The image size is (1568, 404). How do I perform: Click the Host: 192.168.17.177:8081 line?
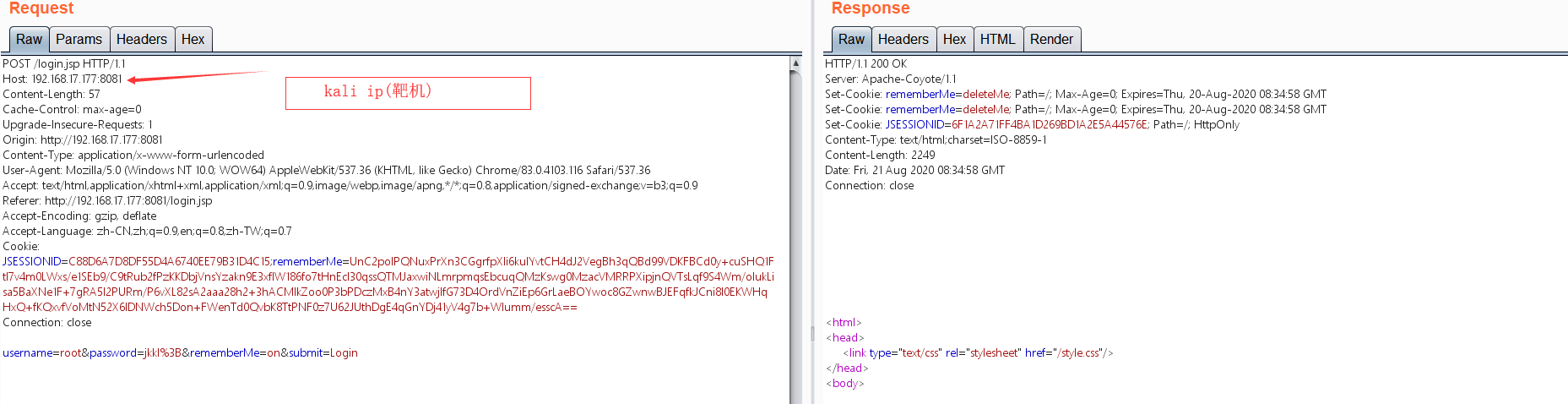[62, 79]
